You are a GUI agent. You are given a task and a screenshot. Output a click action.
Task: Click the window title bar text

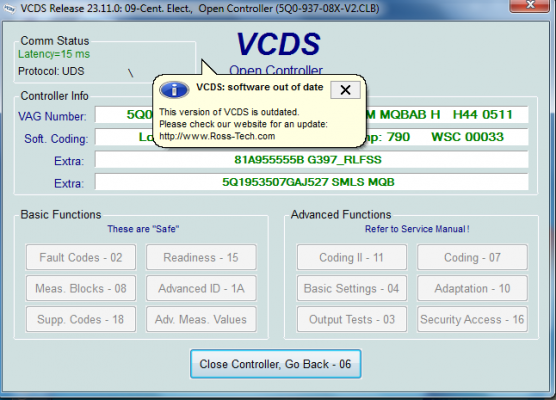pyautogui.click(x=200, y=8)
